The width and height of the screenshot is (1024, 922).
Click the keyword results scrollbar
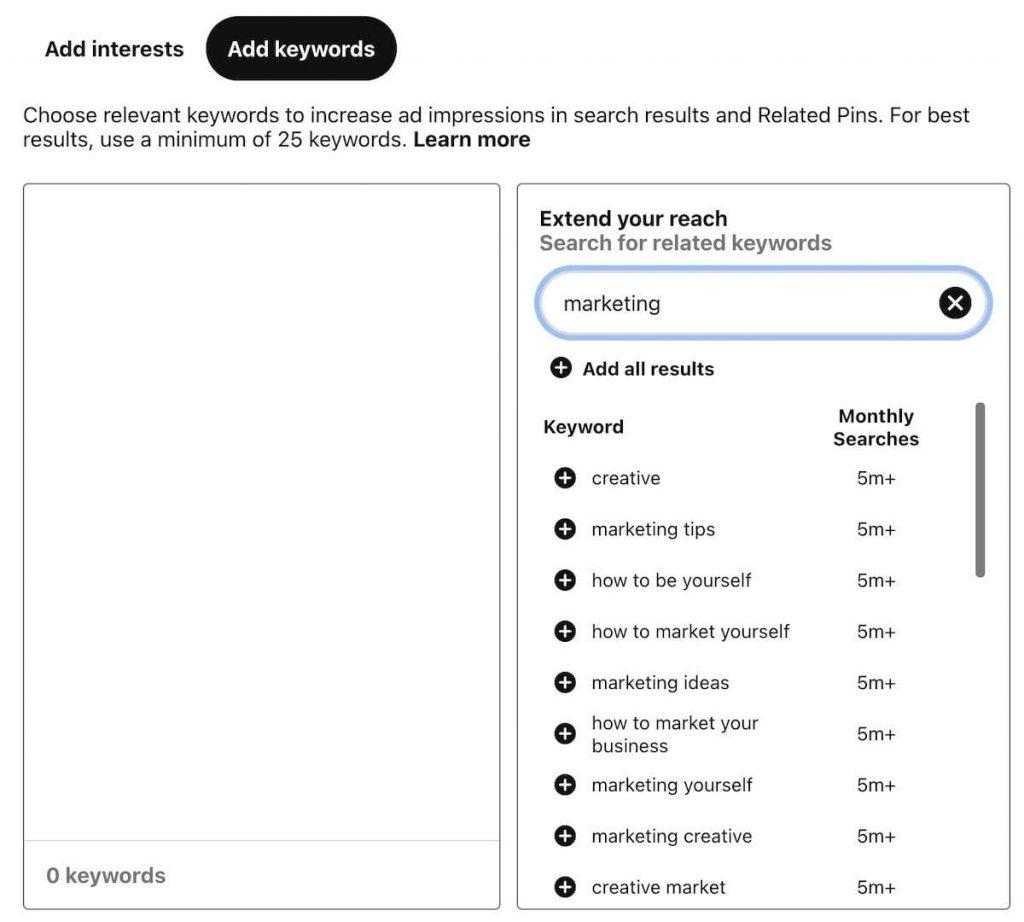[x=980, y=489]
